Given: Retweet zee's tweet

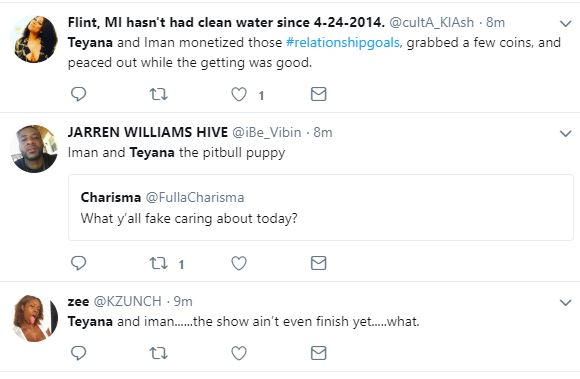Looking at the screenshot, I should (159, 353).
